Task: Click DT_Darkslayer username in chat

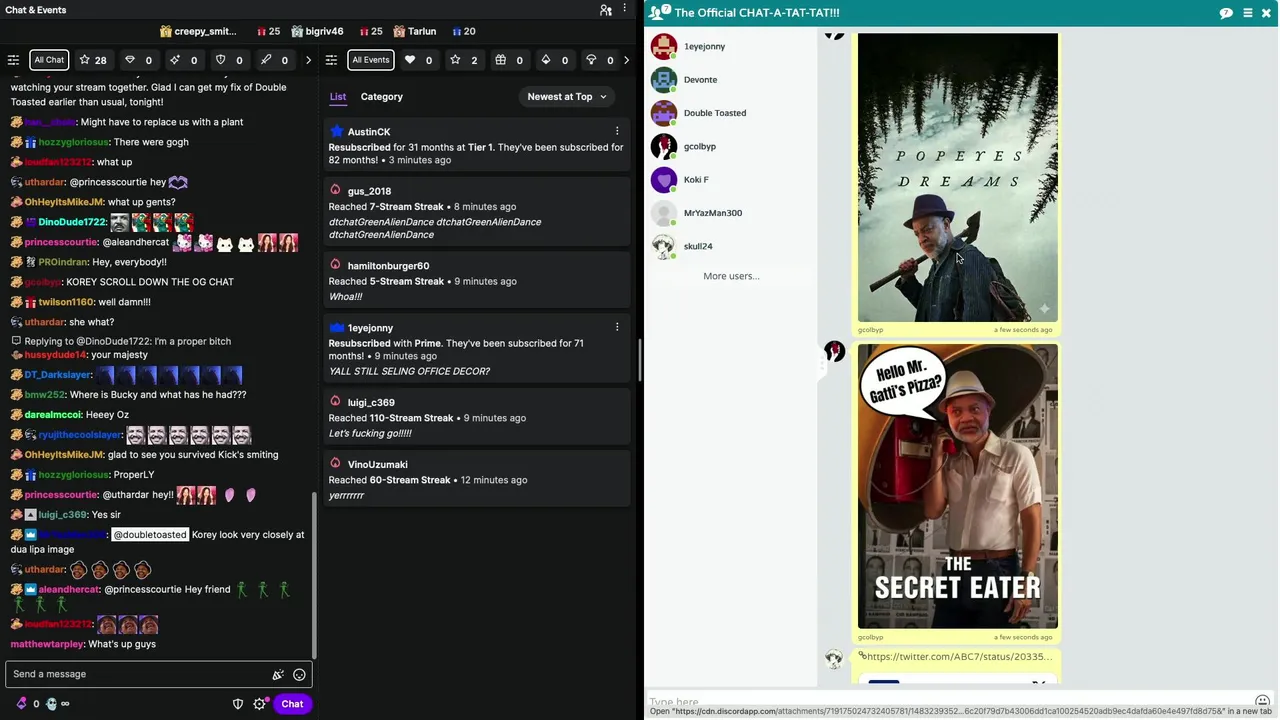Action: [58, 375]
